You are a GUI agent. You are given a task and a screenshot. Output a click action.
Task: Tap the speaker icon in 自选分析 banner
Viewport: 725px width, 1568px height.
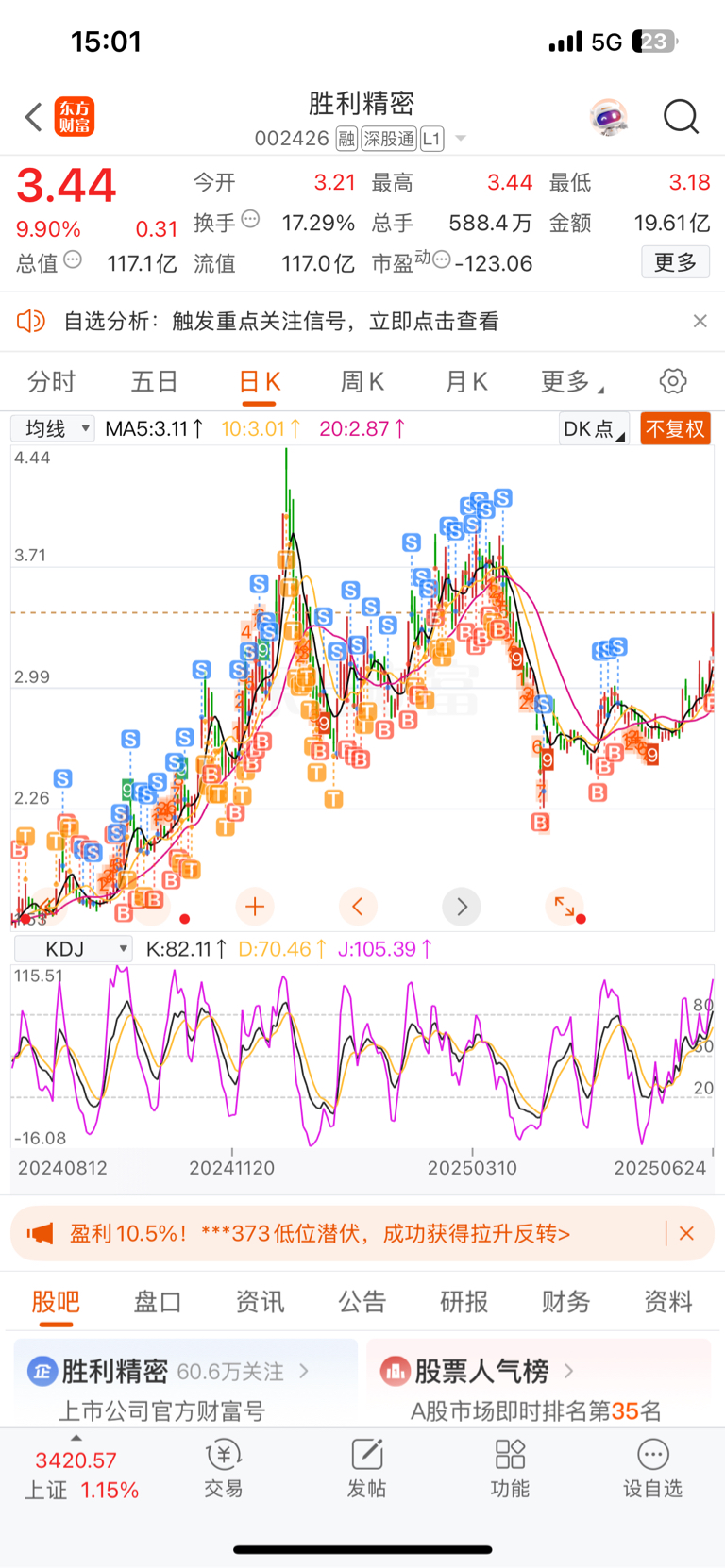(31, 322)
